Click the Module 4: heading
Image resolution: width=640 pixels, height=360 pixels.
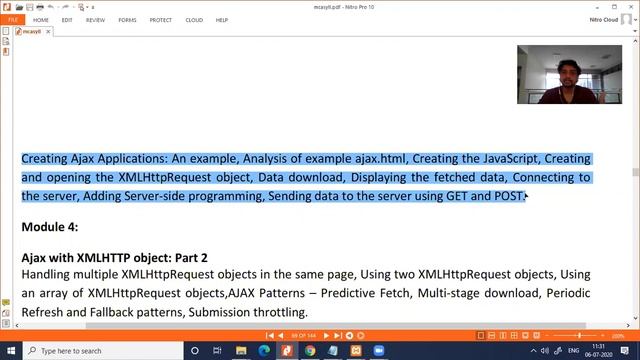click(x=50, y=227)
